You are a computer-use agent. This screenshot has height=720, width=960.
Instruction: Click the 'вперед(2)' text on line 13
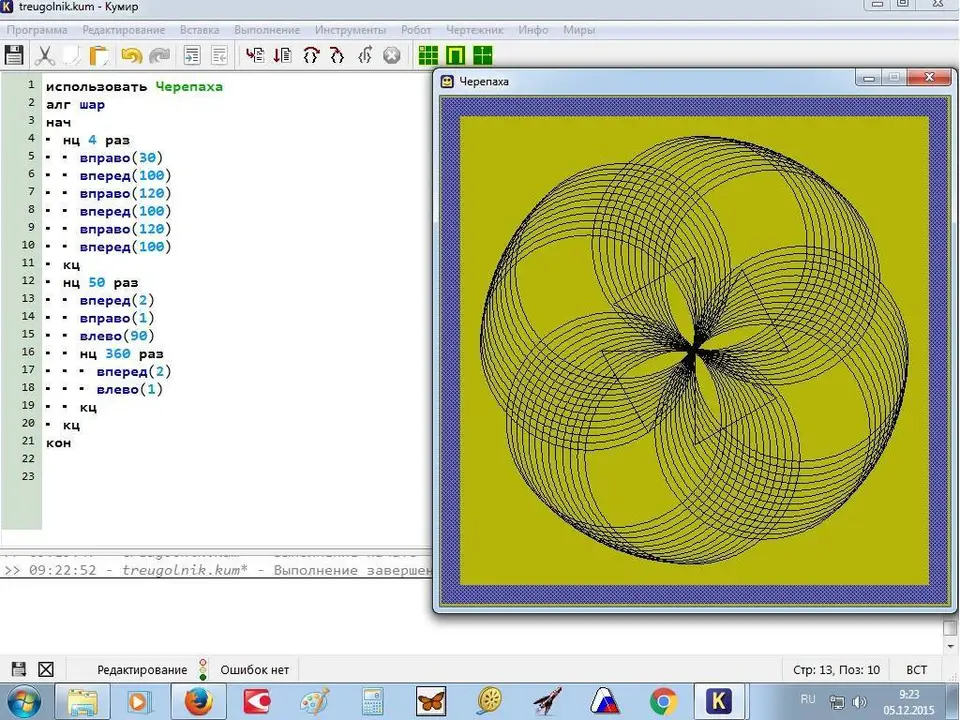(117, 301)
